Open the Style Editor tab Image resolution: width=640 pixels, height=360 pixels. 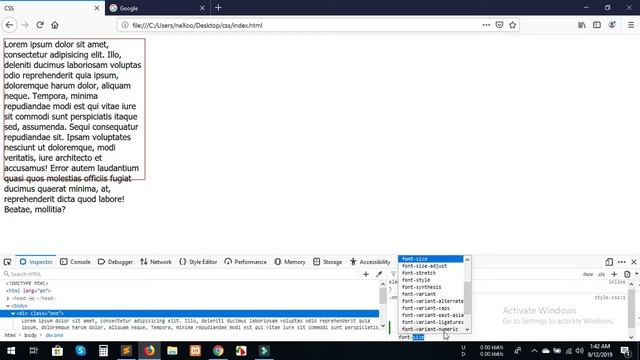click(198, 262)
